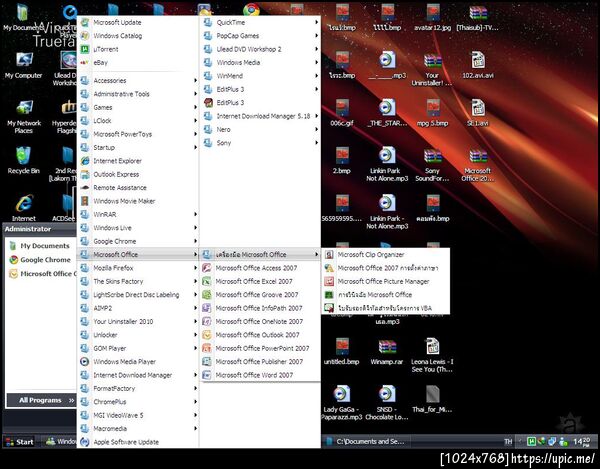Open the 2.bmp desktop file icon
Screen dimensions: 600x469
point(341,160)
